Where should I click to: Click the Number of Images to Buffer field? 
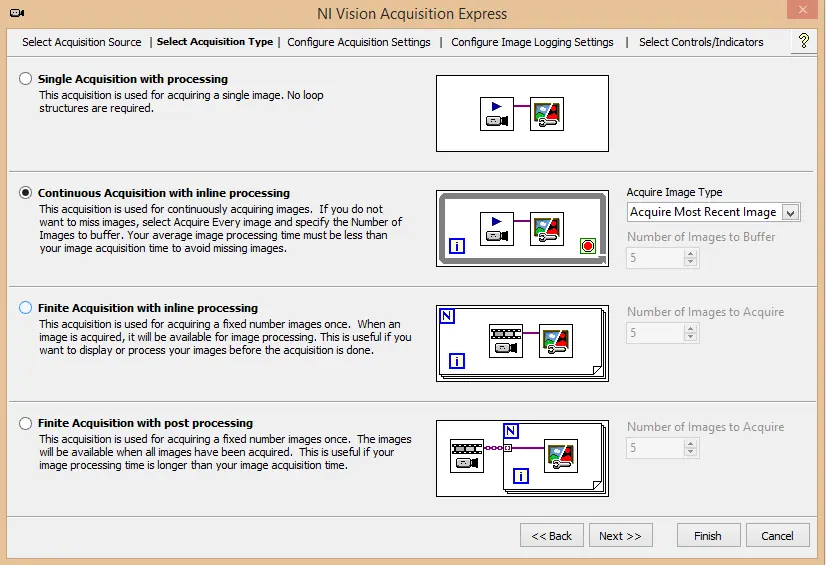point(655,258)
